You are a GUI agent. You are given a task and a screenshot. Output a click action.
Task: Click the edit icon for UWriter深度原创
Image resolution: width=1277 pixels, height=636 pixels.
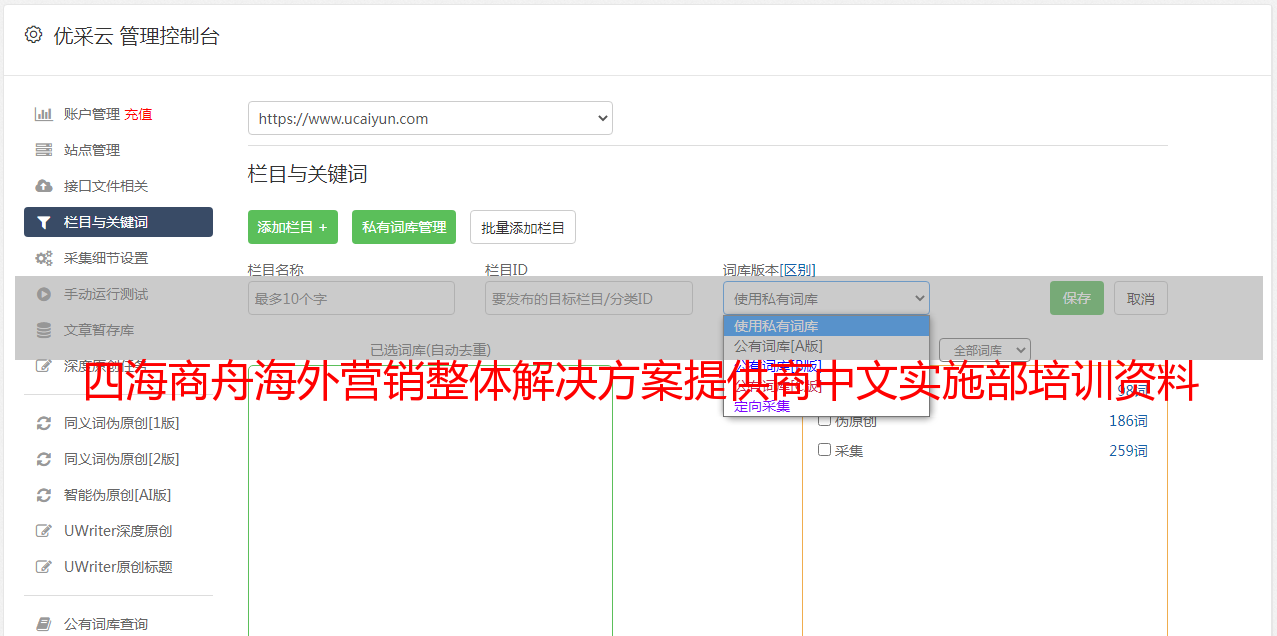tap(44, 531)
